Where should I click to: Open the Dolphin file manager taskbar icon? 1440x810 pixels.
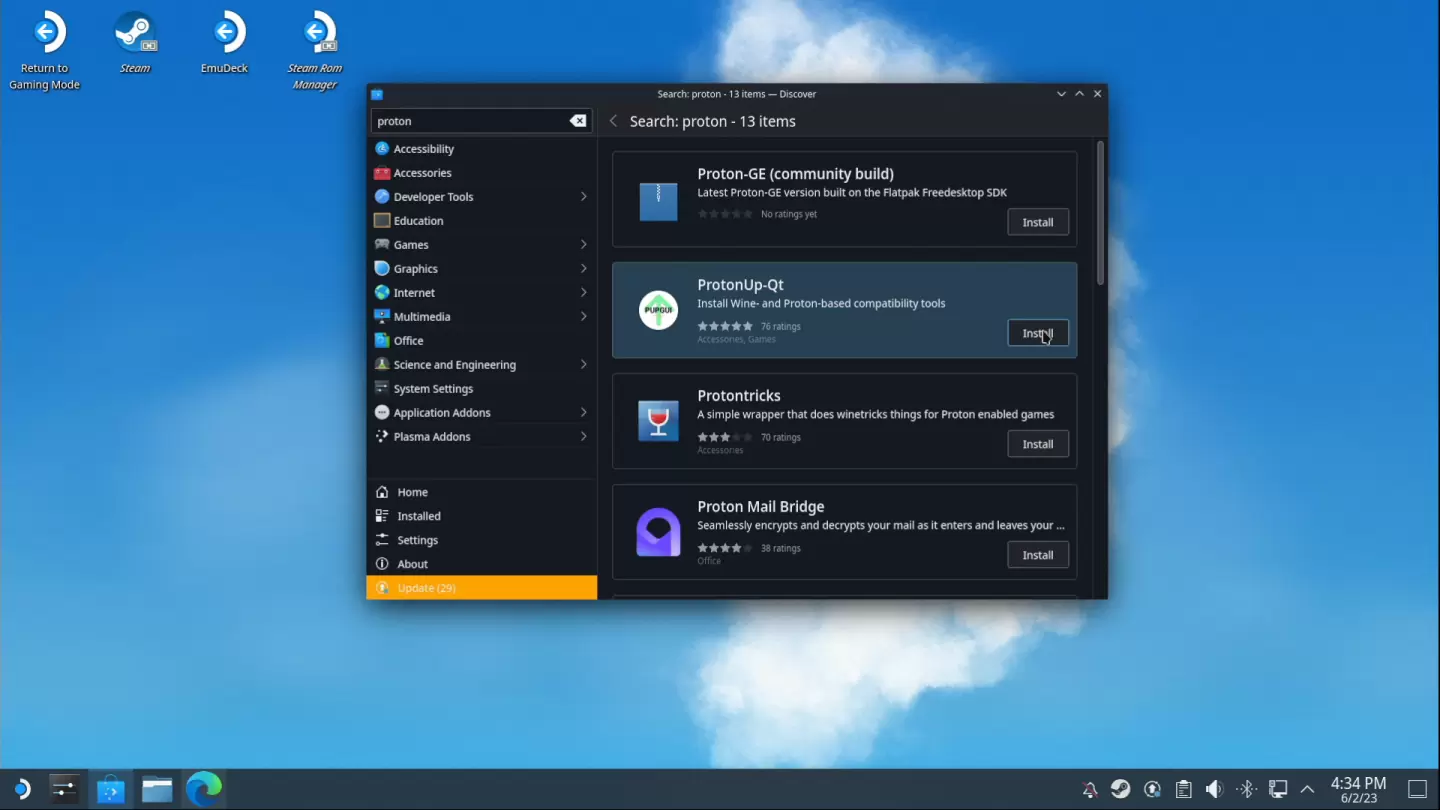(157, 789)
